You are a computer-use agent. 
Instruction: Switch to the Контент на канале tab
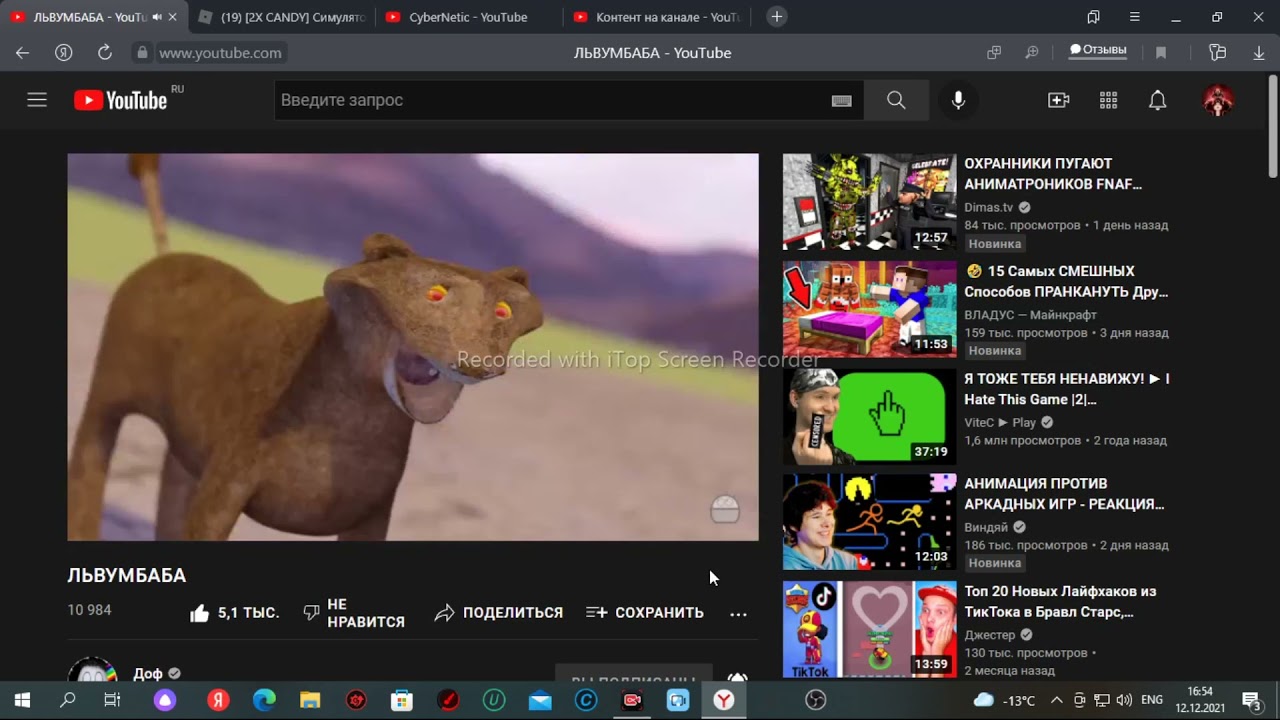[655, 17]
